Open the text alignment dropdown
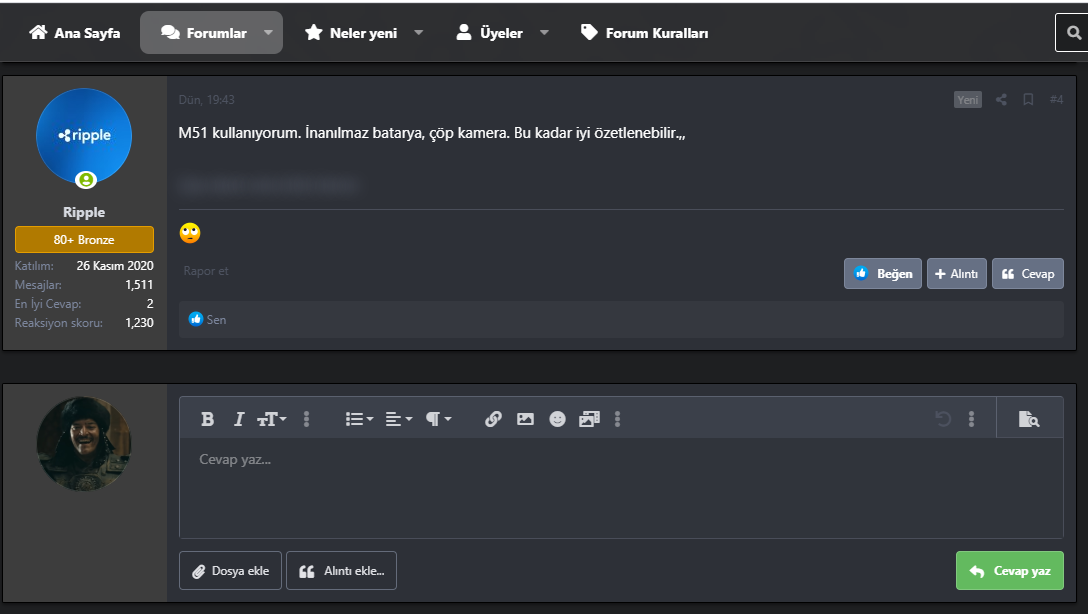Image resolution: width=1088 pixels, height=614 pixels. pyautogui.click(x=398, y=419)
